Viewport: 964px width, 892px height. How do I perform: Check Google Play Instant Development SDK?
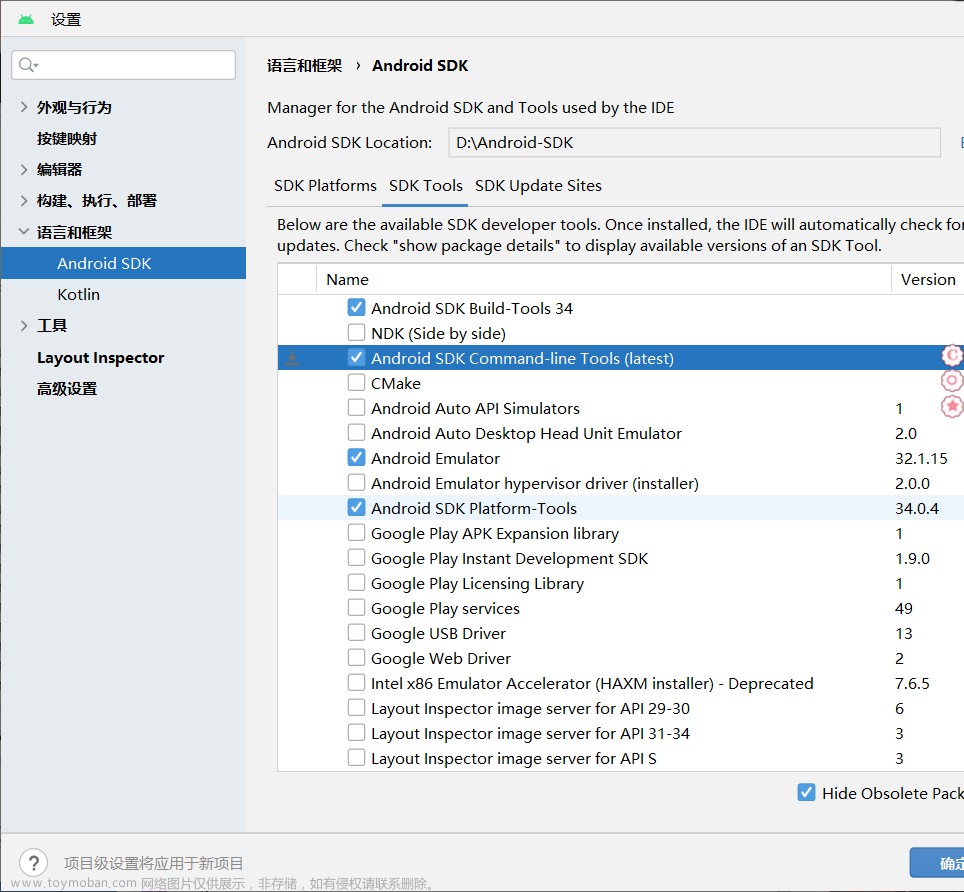(356, 558)
